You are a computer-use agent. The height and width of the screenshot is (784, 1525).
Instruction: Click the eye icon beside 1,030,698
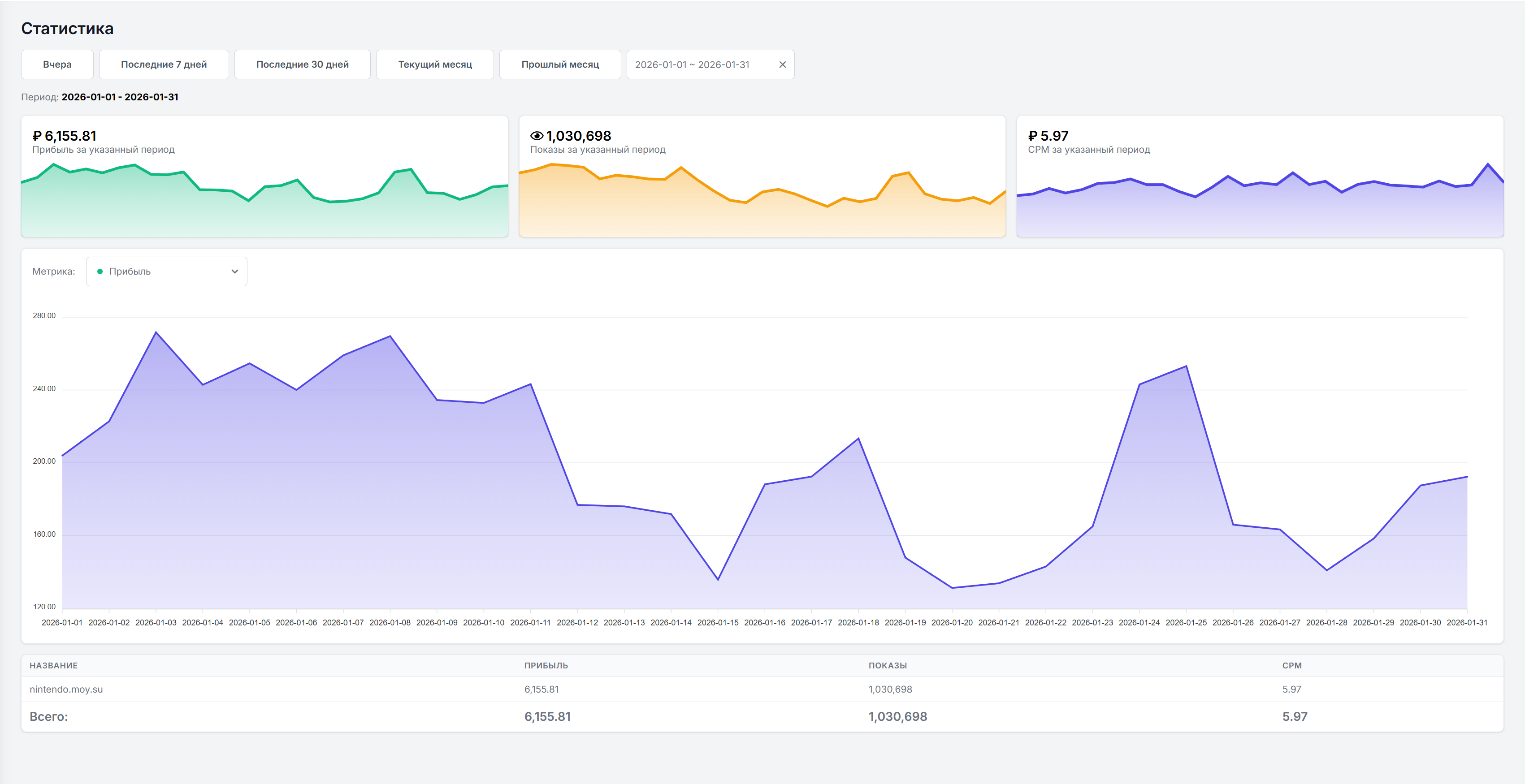tap(537, 136)
